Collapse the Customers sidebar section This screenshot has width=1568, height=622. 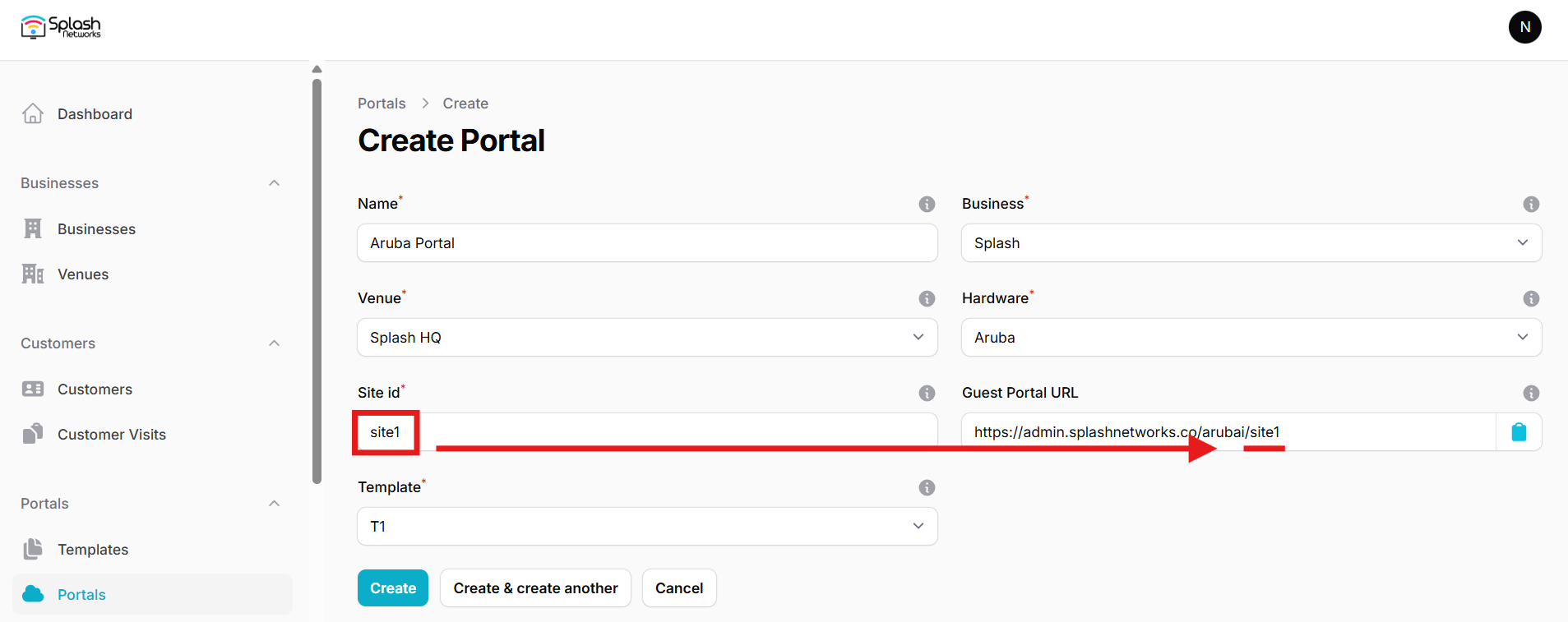pyautogui.click(x=275, y=343)
